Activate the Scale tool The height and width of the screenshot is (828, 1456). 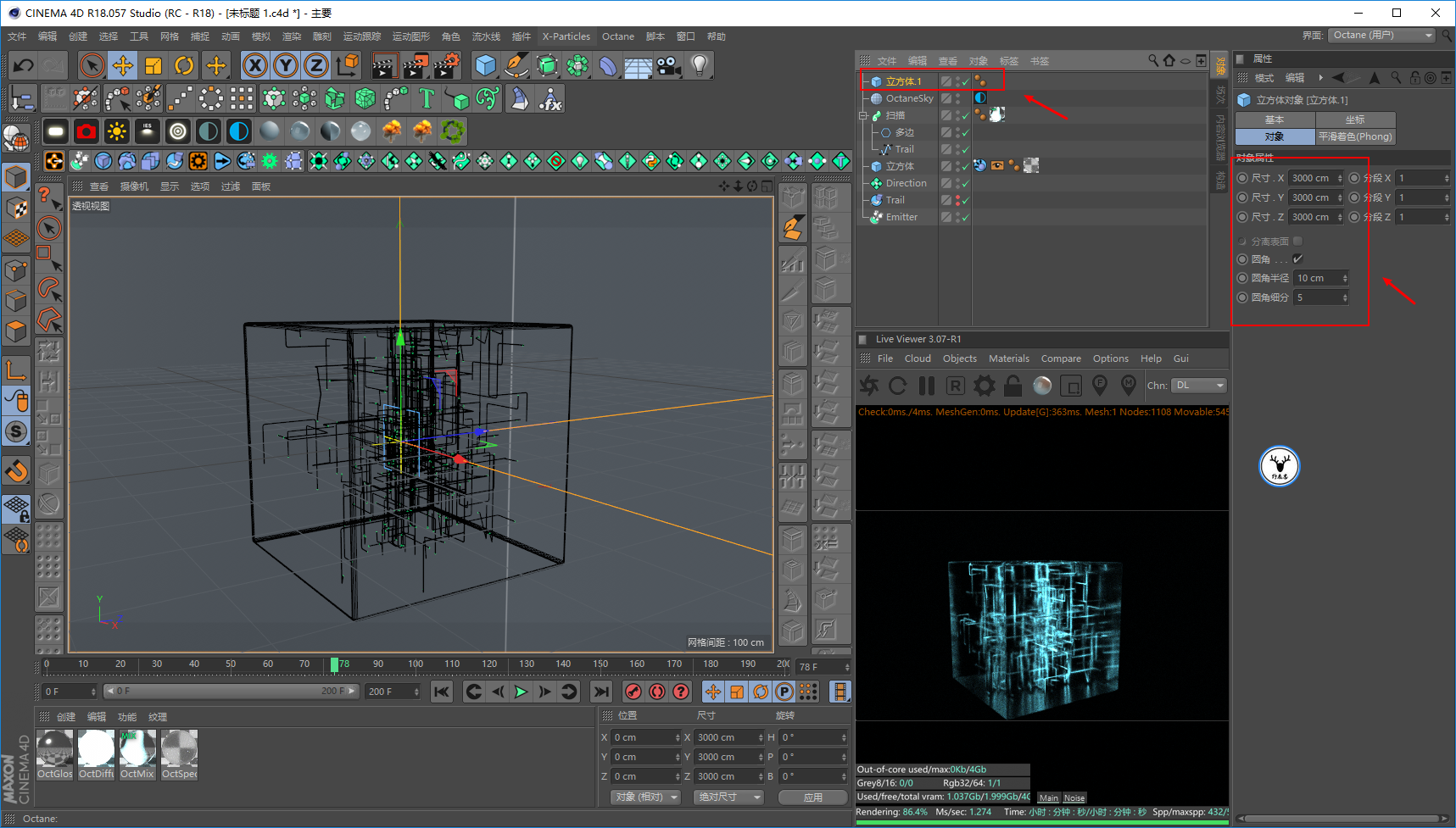click(153, 65)
